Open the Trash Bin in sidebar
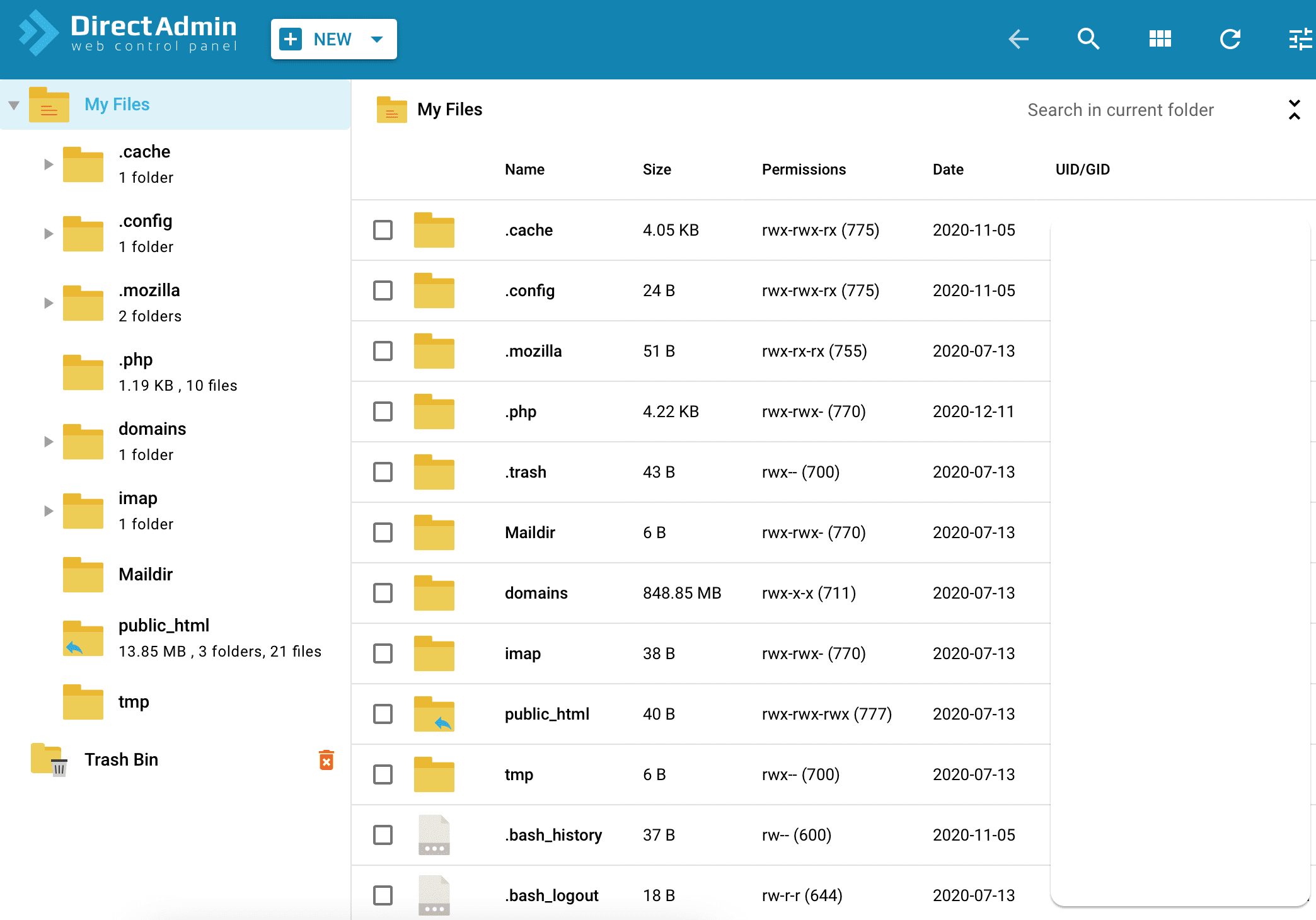 121,759
